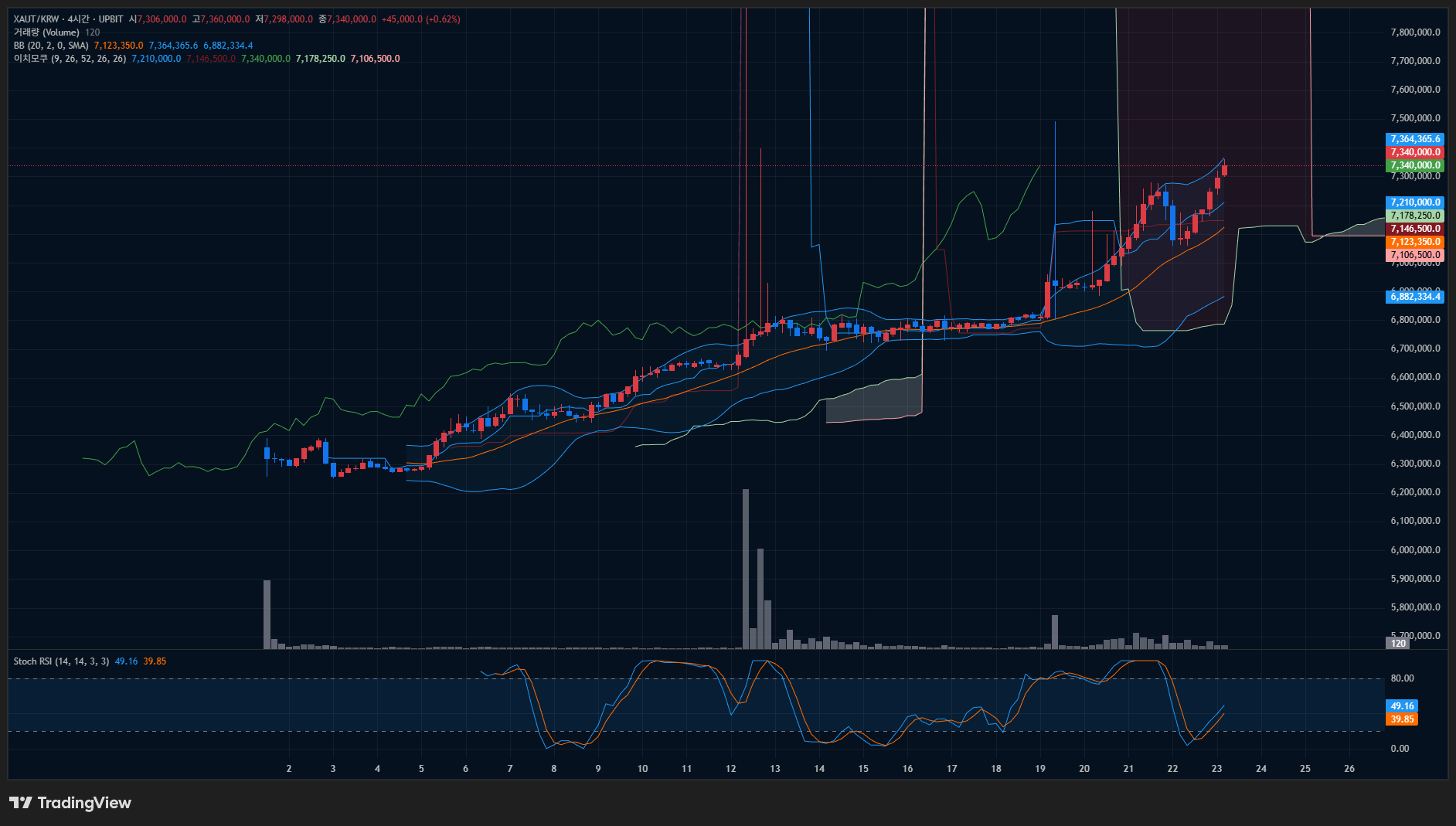The image size is (1456, 826).
Task: Click date 23 on the time axis
Action: [1216, 769]
